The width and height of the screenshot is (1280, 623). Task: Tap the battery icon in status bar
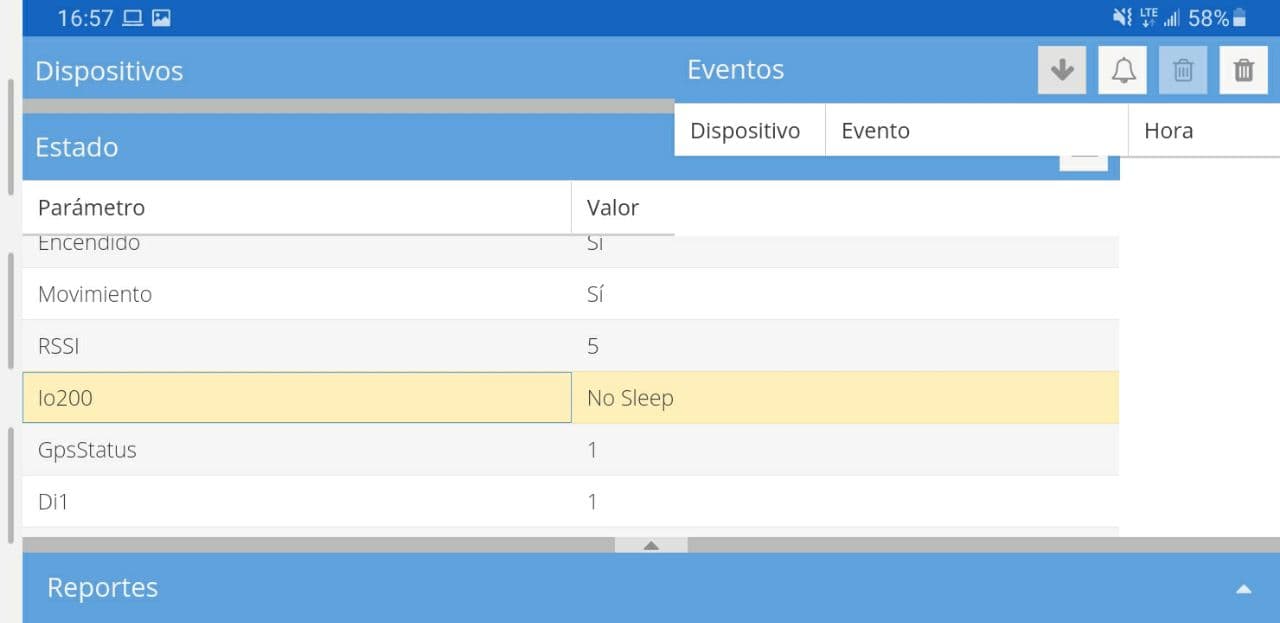[1240, 18]
